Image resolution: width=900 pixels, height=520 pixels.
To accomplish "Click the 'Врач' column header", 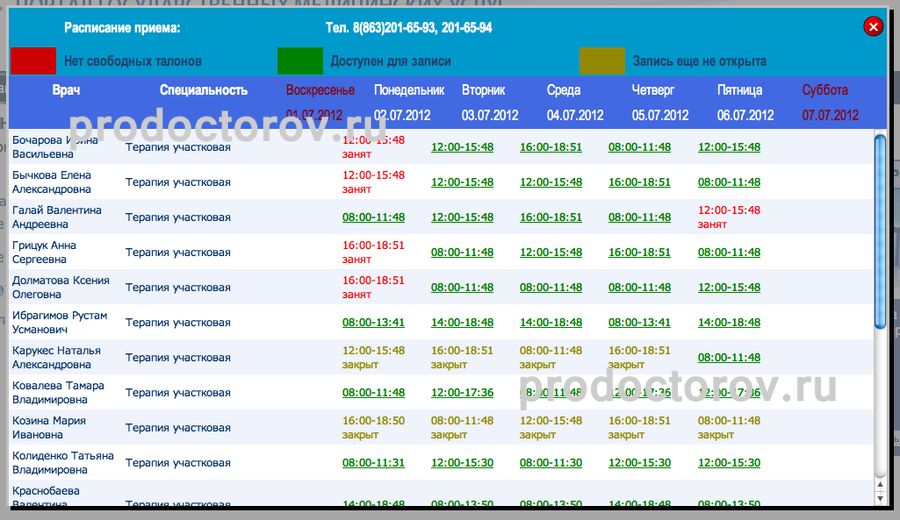I will click(x=66, y=90).
